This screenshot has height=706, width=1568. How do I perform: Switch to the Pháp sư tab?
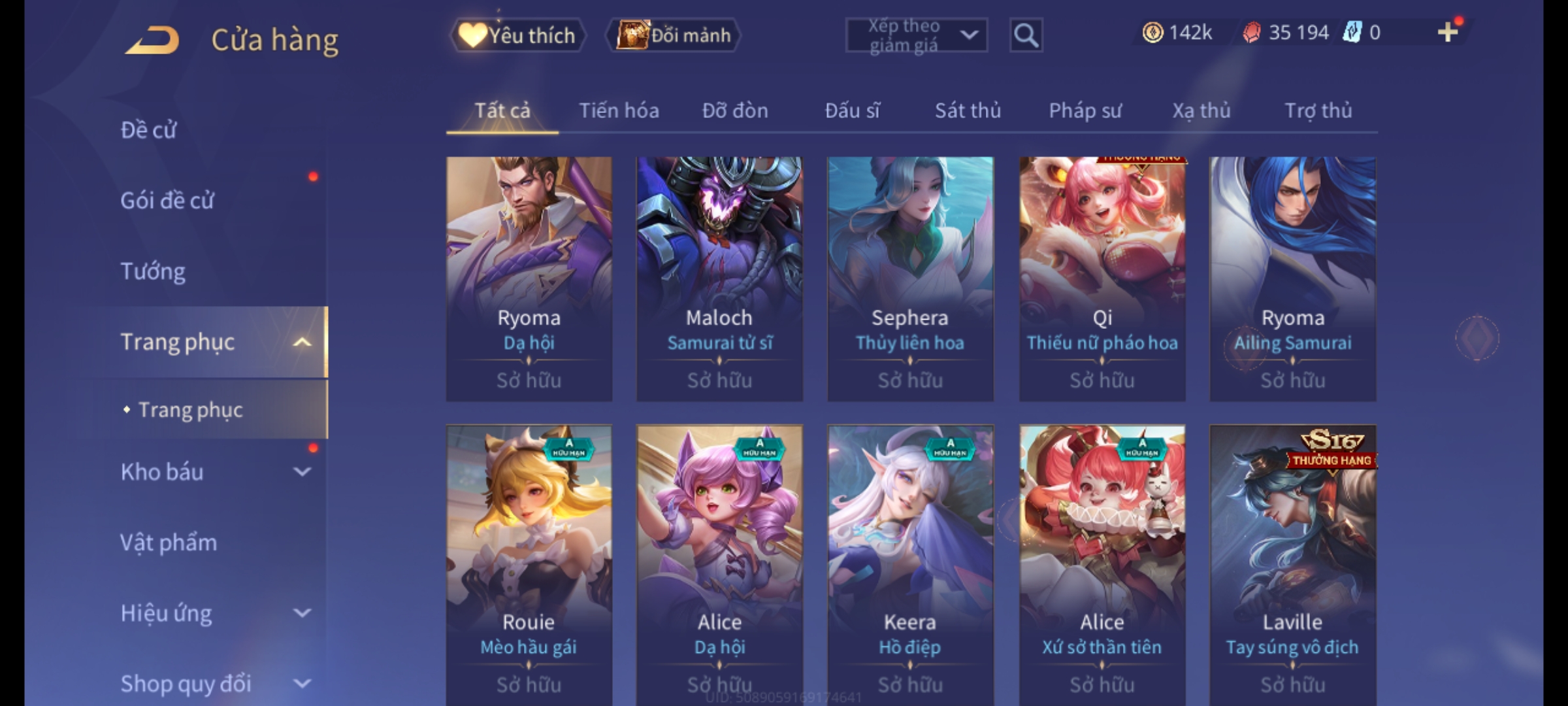click(1085, 110)
